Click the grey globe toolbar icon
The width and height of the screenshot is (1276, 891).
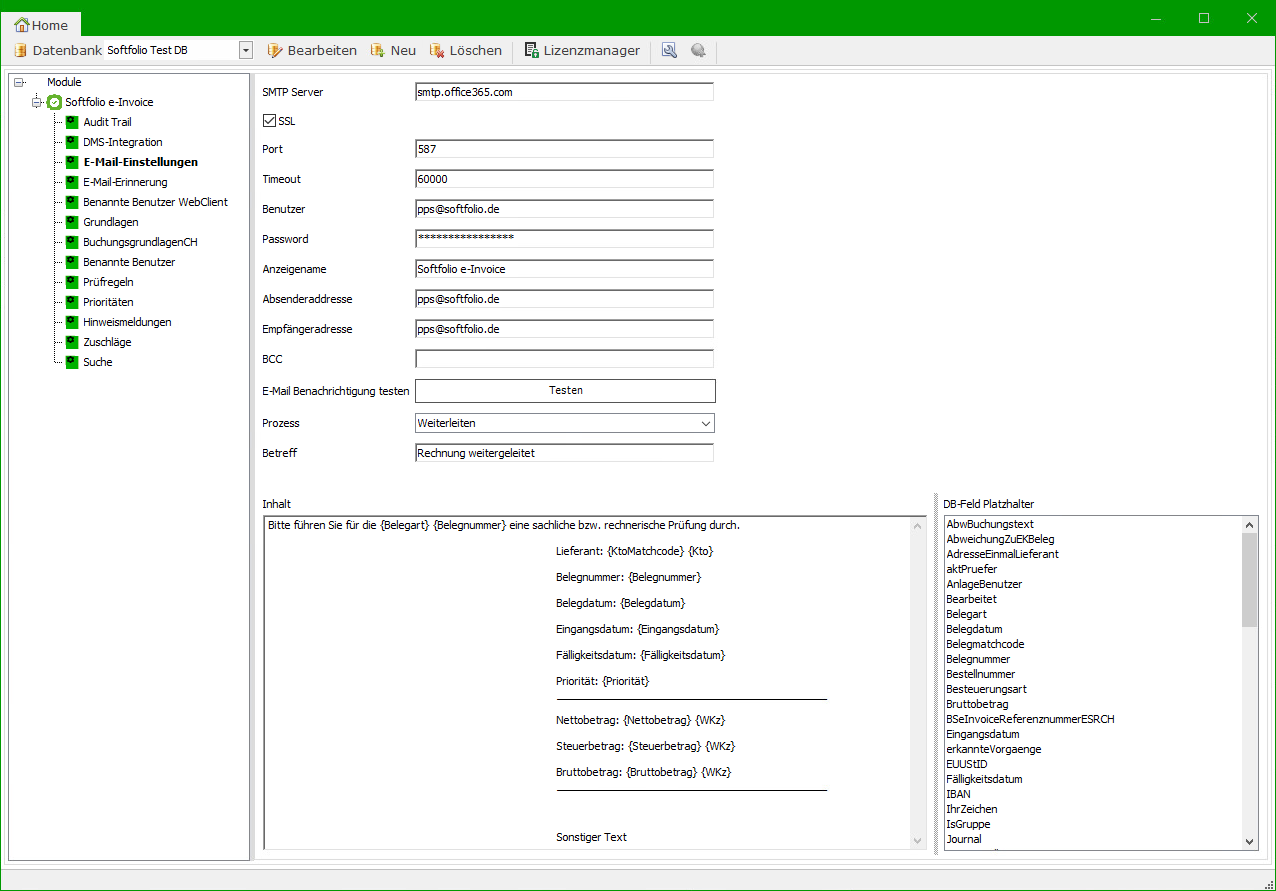click(x=698, y=50)
